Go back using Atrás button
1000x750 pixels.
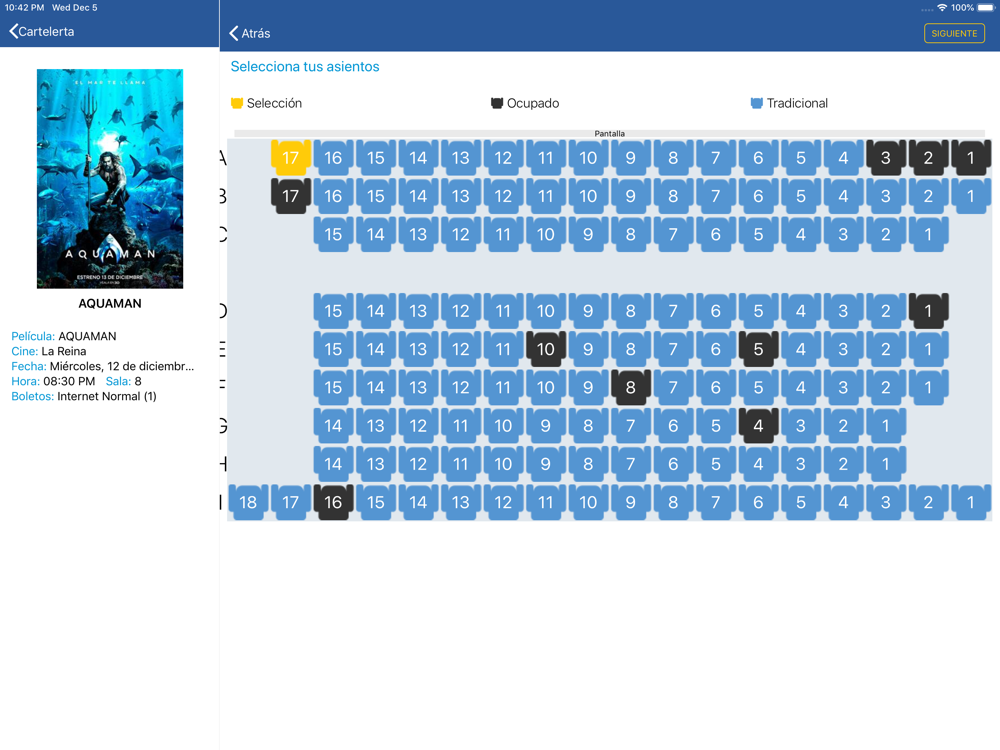(x=250, y=33)
